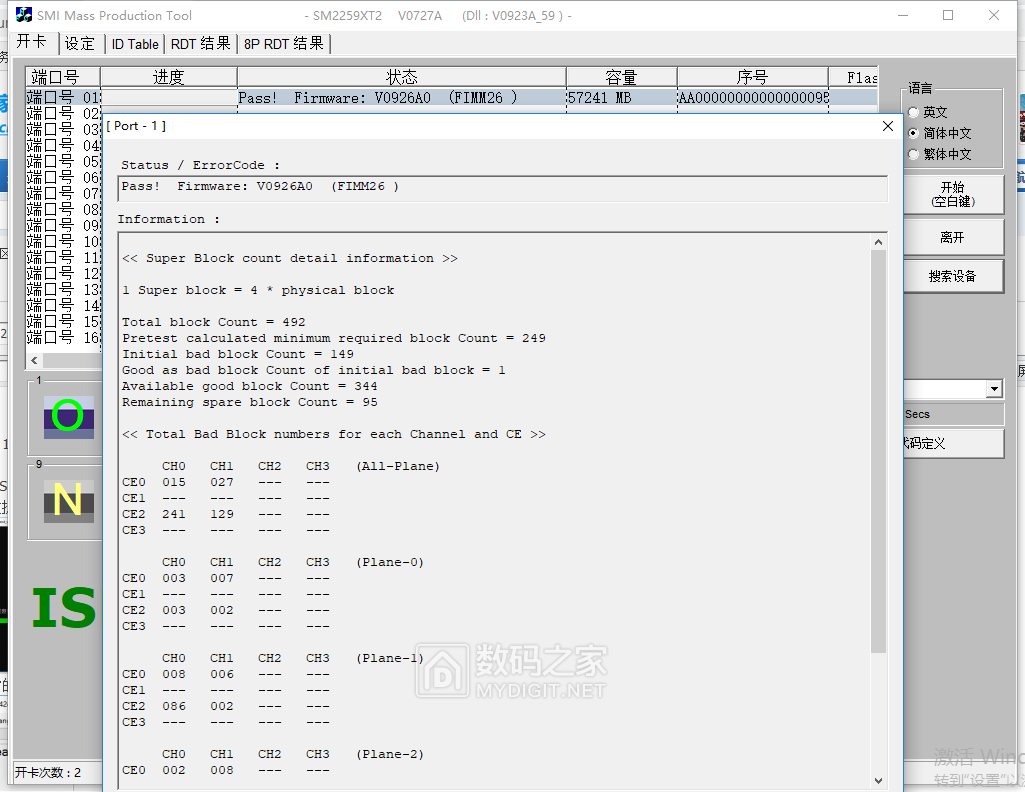This screenshot has width=1025, height=792.
Task: Select the 繁體中文 language radio button
Action: click(x=913, y=154)
